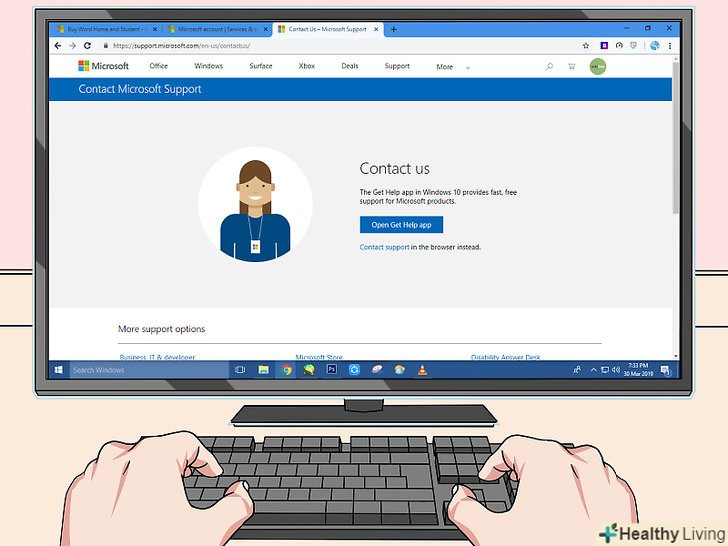
Task: Open the Deals menu item
Action: click(x=350, y=66)
